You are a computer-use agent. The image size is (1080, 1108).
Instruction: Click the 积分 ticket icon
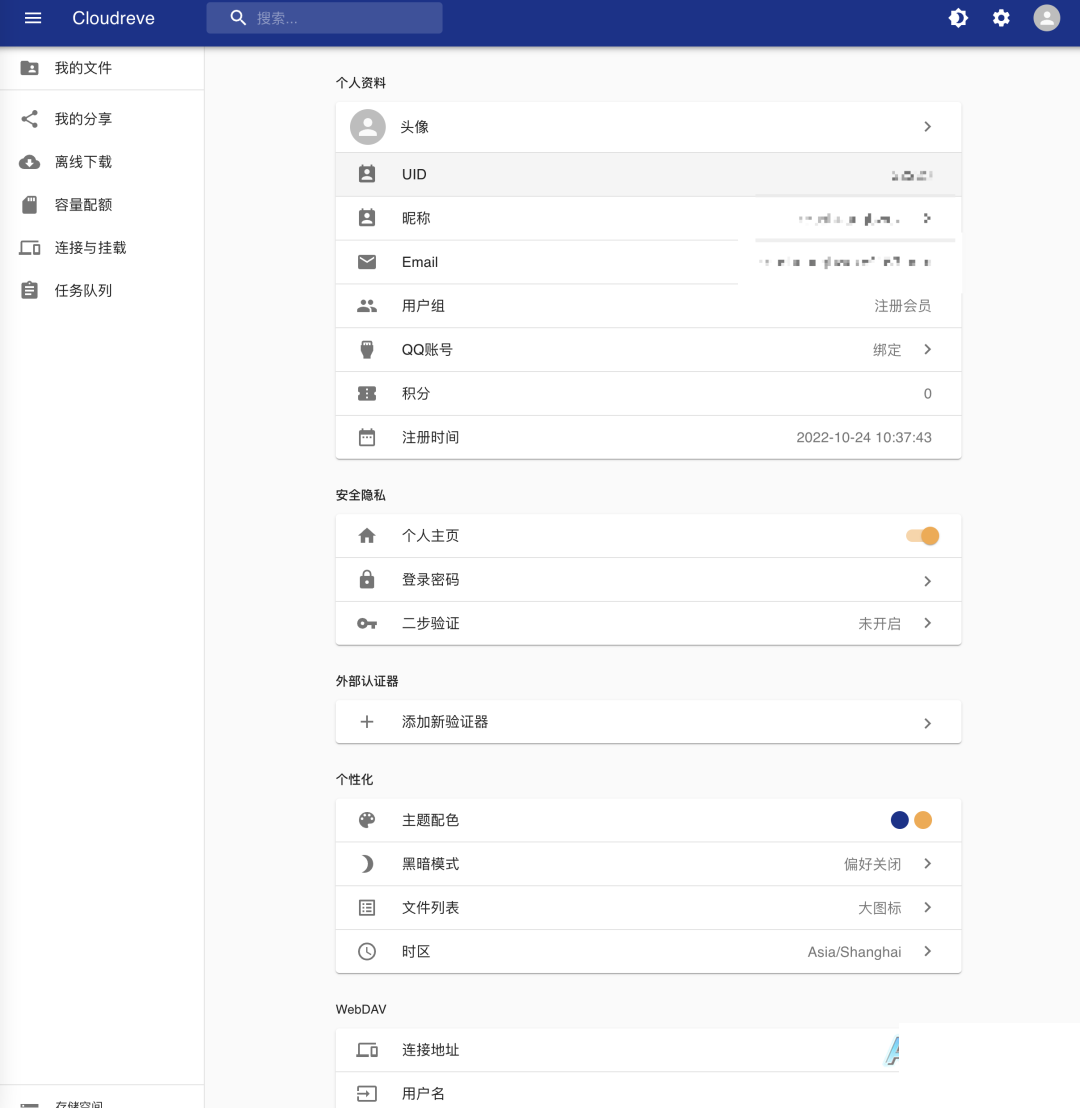click(367, 394)
